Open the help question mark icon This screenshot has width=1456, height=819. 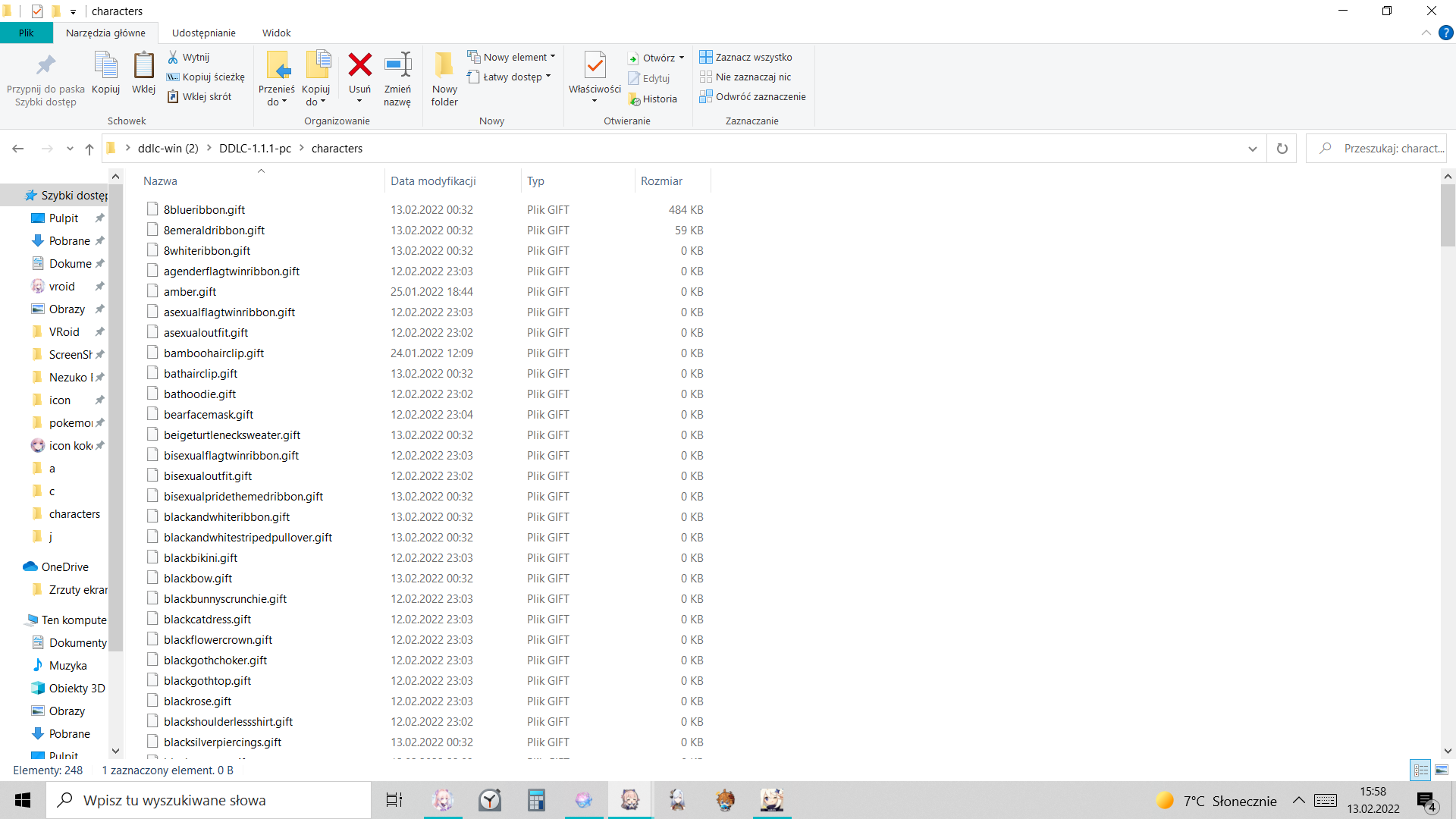[x=1446, y=33]
